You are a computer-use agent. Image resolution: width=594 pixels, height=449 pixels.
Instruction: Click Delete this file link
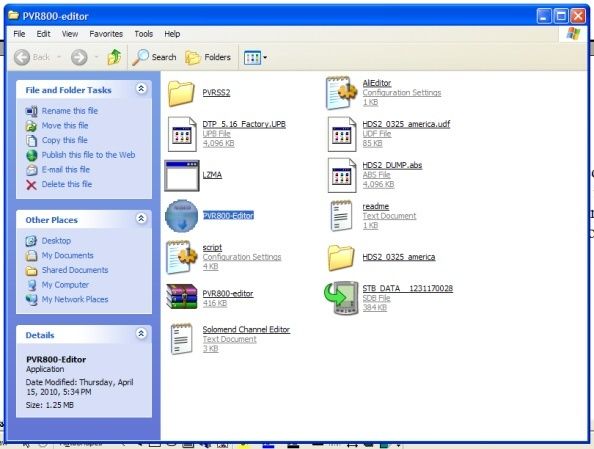[67, 184]
